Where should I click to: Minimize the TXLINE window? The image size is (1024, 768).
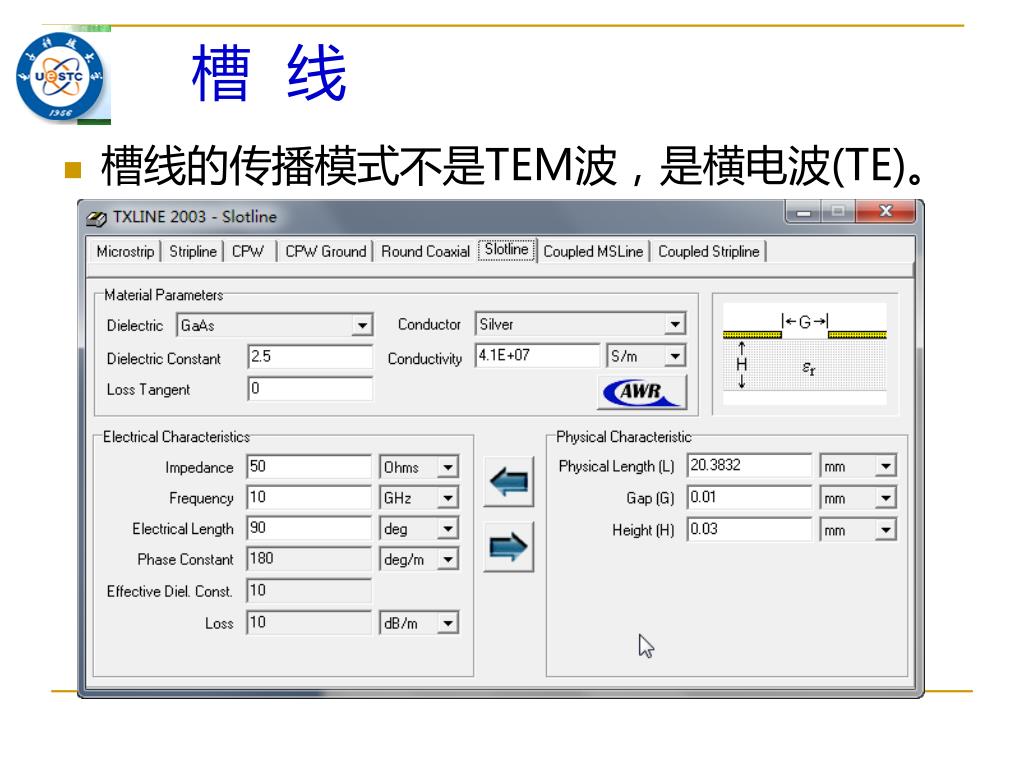point(803,212)
